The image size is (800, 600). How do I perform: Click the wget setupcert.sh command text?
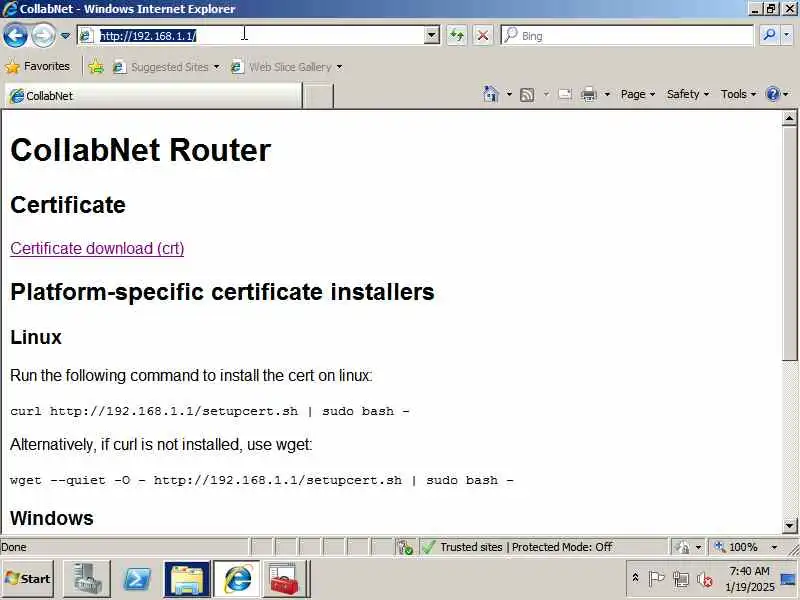coord(262,480)
